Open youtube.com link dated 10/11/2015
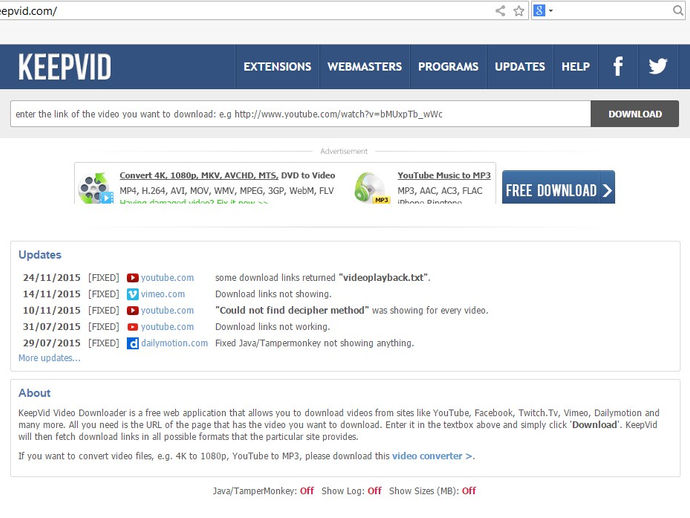 pos(167,310)
